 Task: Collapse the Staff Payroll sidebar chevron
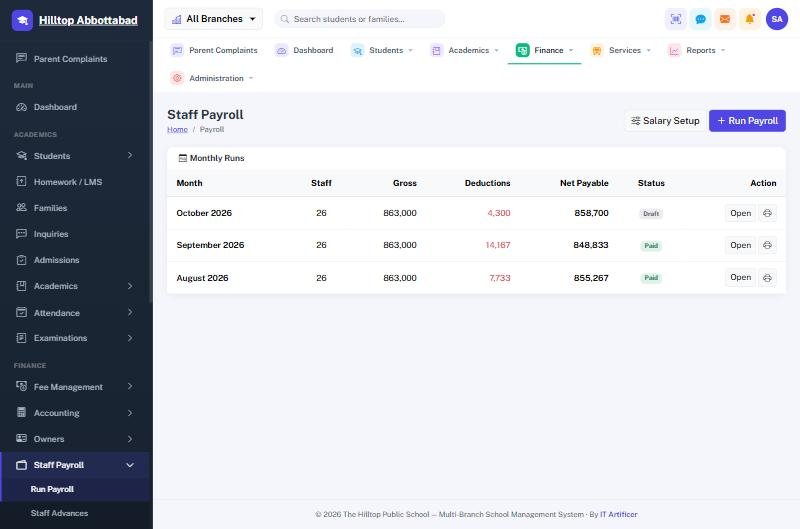click(x=130, y=465)
